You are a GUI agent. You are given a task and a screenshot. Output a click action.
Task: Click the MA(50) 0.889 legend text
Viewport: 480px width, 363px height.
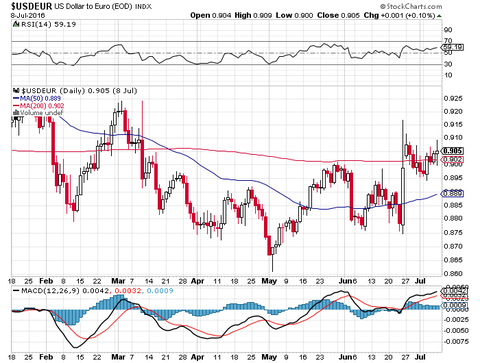(40, 99)
